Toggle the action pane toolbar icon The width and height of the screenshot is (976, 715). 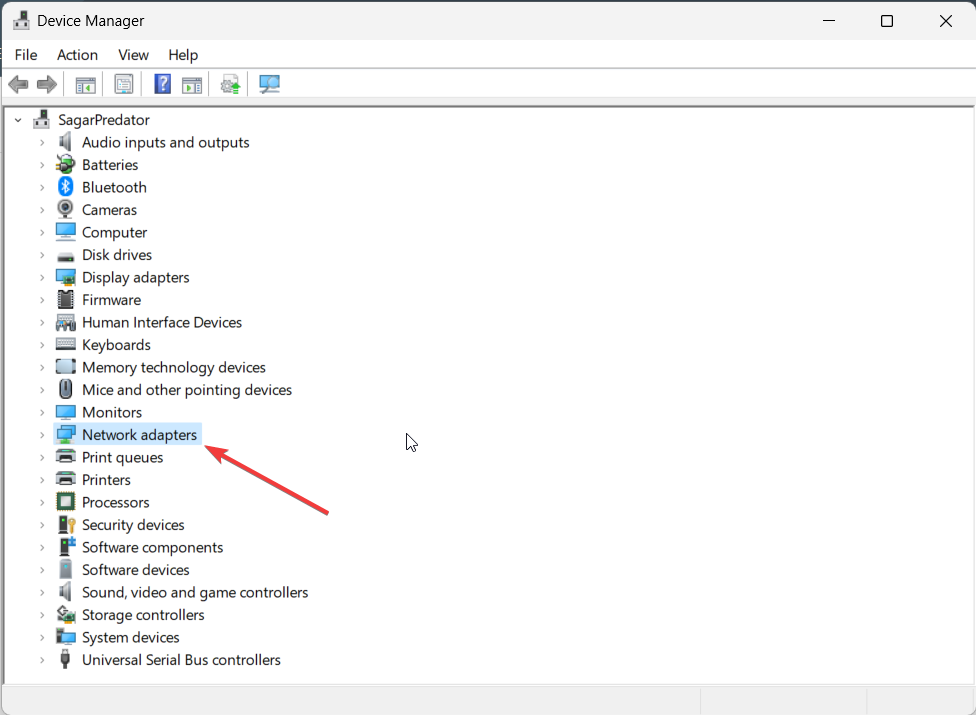pos(192,85)
